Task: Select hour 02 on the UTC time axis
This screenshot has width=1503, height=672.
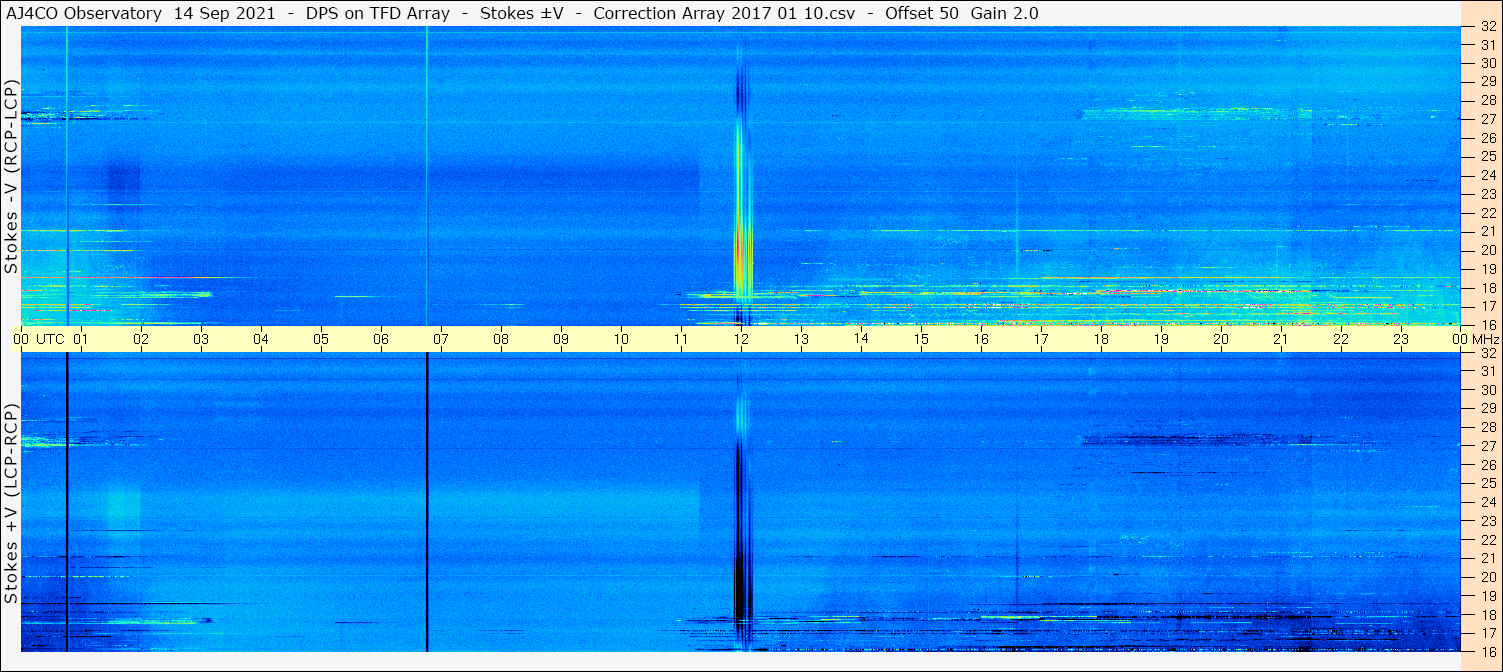Action: [x=141, y=339]
